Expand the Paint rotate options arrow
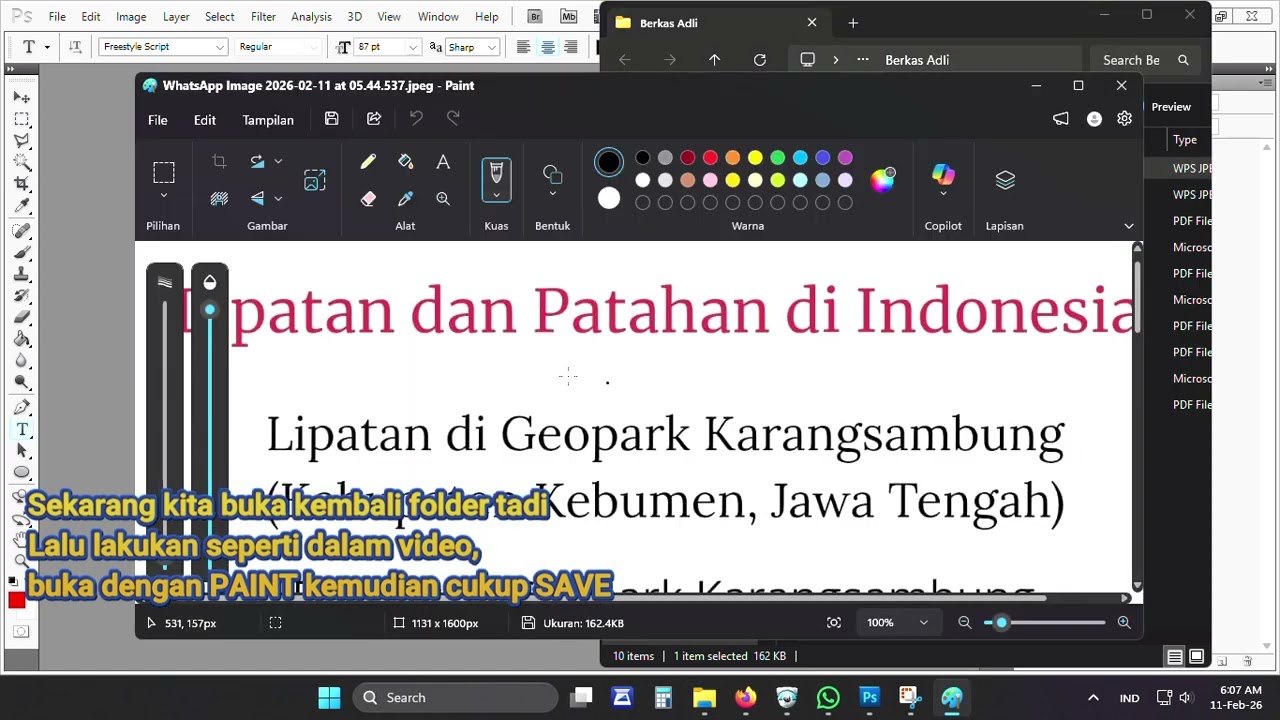Screen dimensions: 1280x720 [278, 161]
